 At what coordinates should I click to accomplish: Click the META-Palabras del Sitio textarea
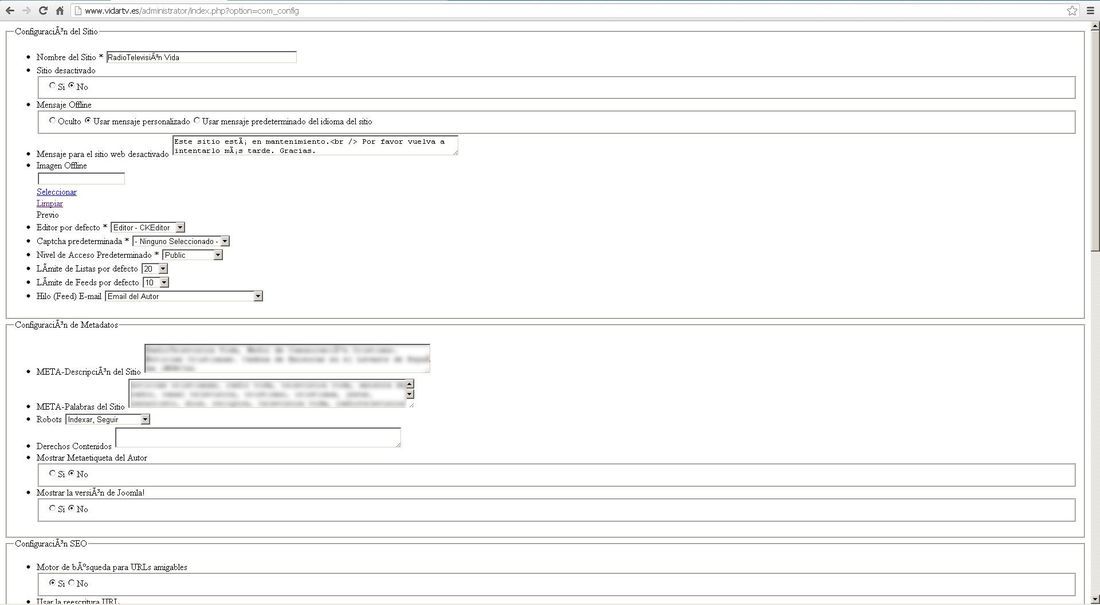pos(271,393)
